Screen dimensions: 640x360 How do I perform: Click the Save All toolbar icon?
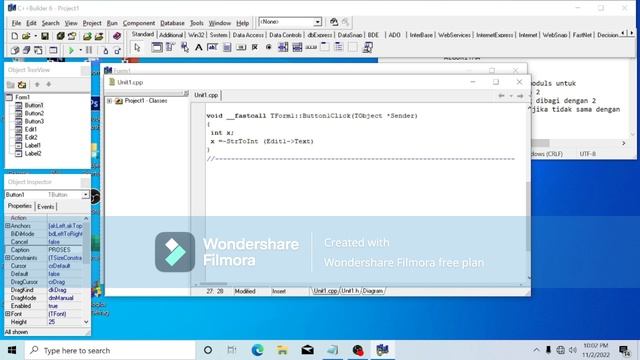pyautogui.click(x=60, y=36)
